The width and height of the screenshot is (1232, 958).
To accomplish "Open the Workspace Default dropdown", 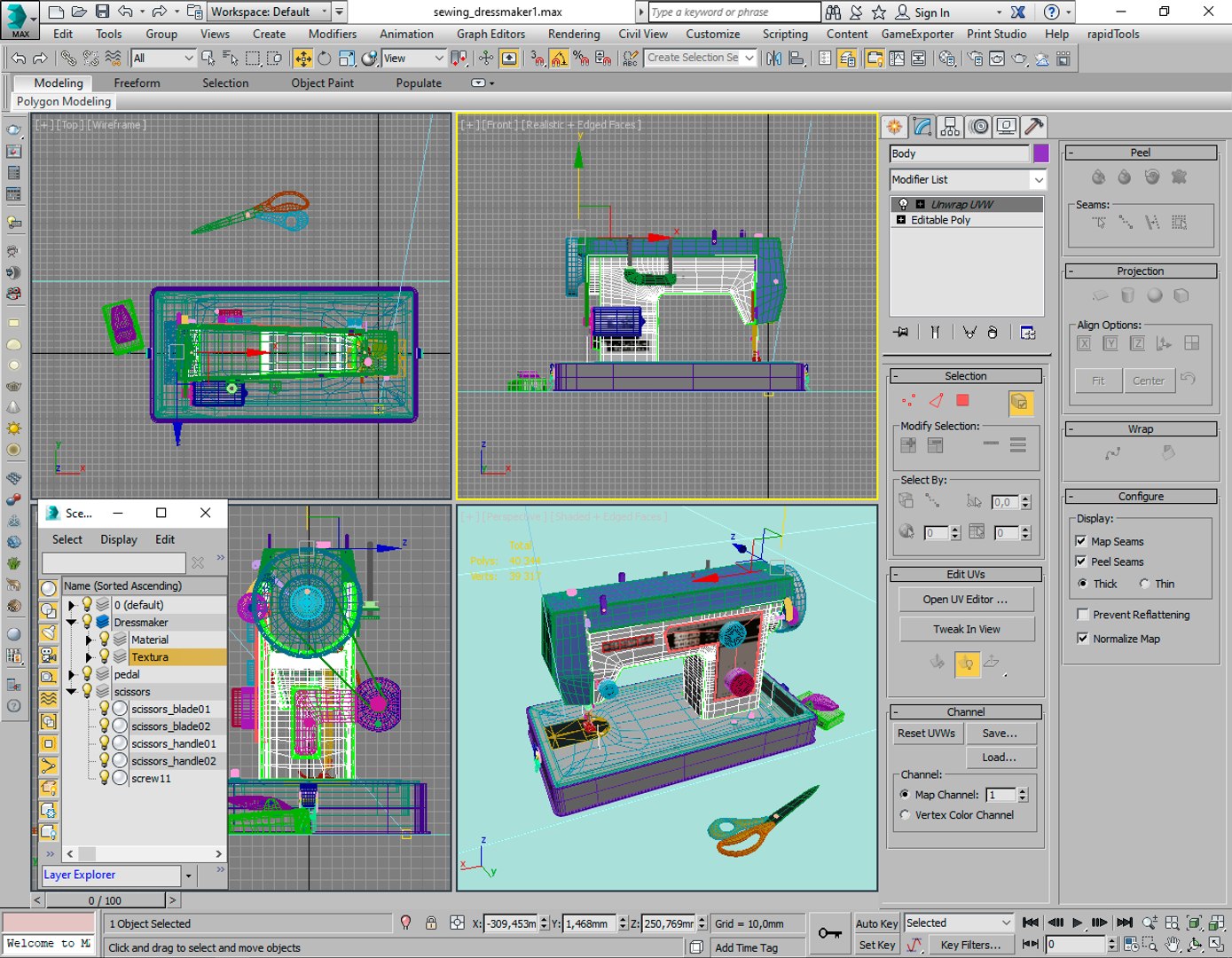I will pos(270,12).
